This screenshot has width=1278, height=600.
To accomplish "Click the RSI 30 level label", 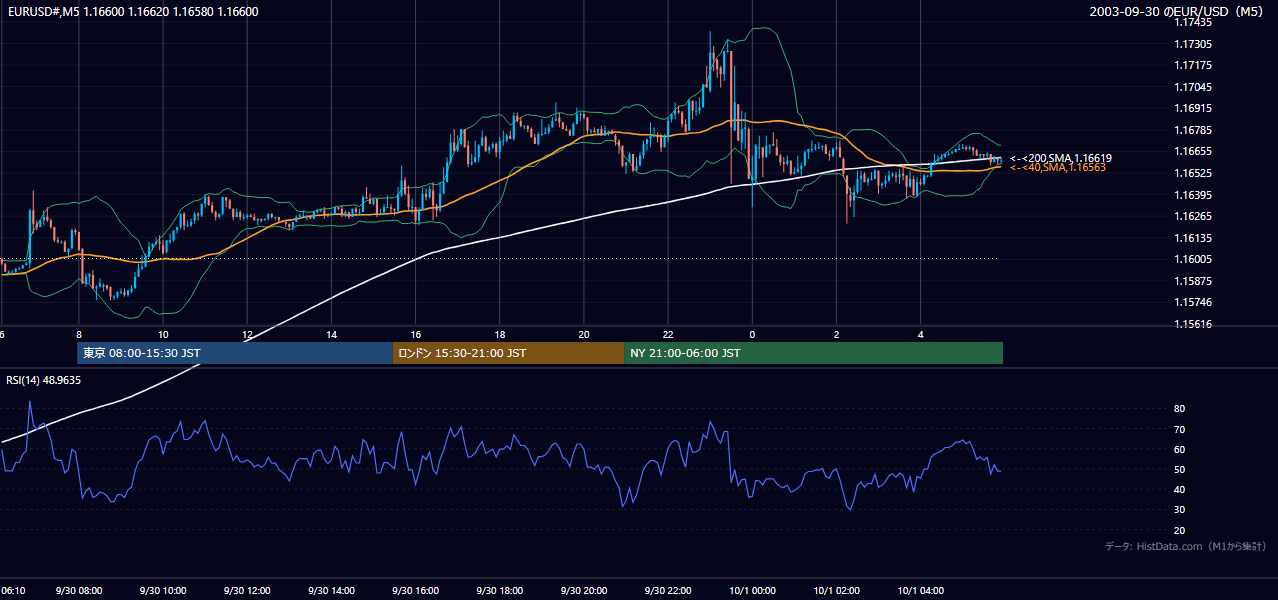I will point(1179,510).
